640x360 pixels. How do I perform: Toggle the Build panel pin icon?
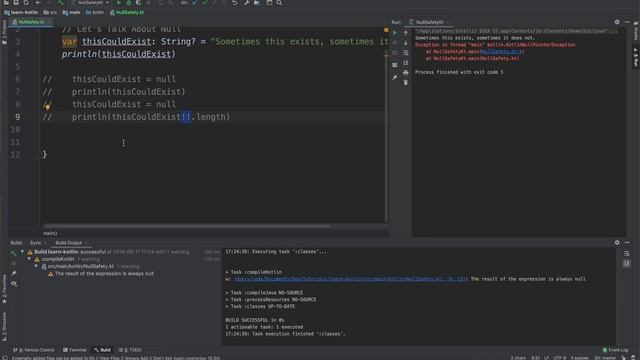click(x=14, y=273)
